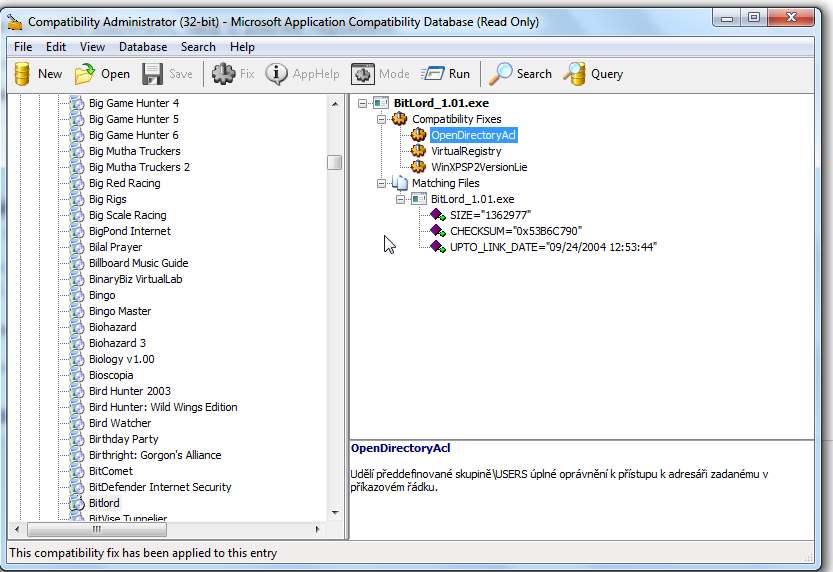The width and height of the screenshot is (833, 572).
Task: Click the app icon beside Bird Watcher
Action: coord(77,423)
